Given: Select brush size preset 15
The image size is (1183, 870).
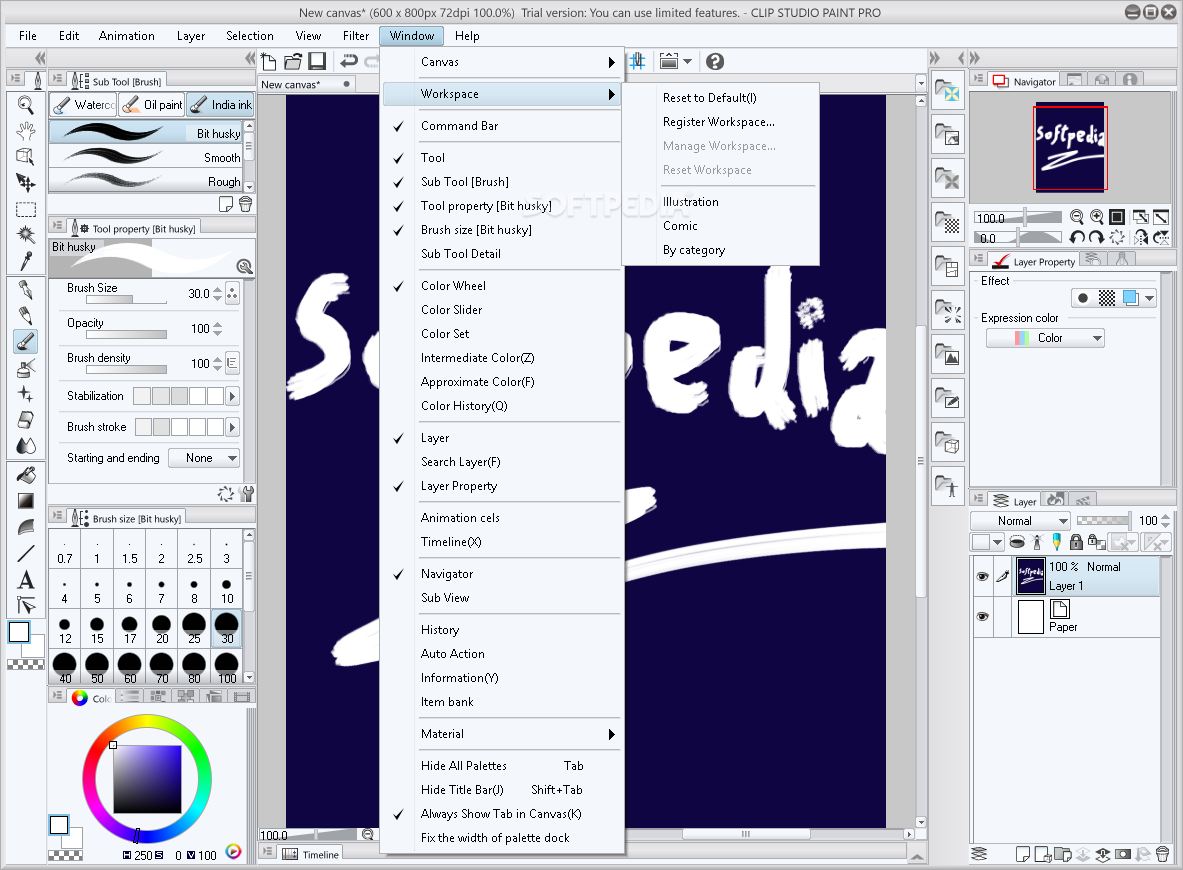Looking at the screenshot, I should click(97, 628).
